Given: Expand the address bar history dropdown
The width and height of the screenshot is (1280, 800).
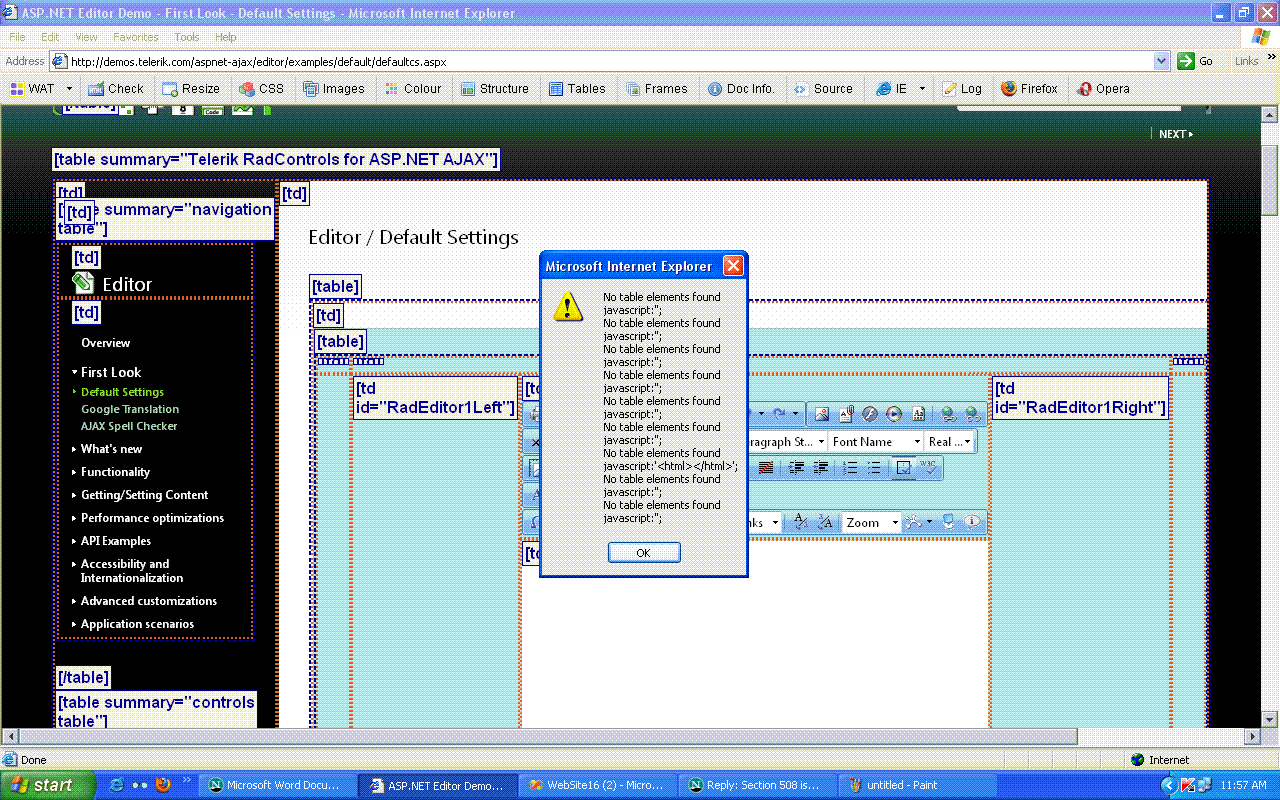Looking at the screenshot, I should coord(1161,61).
